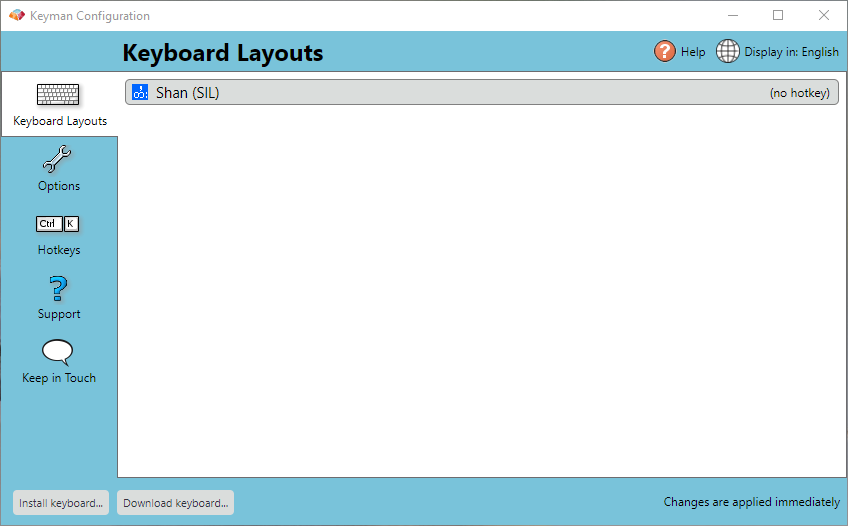Click the Keyman logo in title bar
848x526 pixels.
pyautogui.click(x=17, y=15)
